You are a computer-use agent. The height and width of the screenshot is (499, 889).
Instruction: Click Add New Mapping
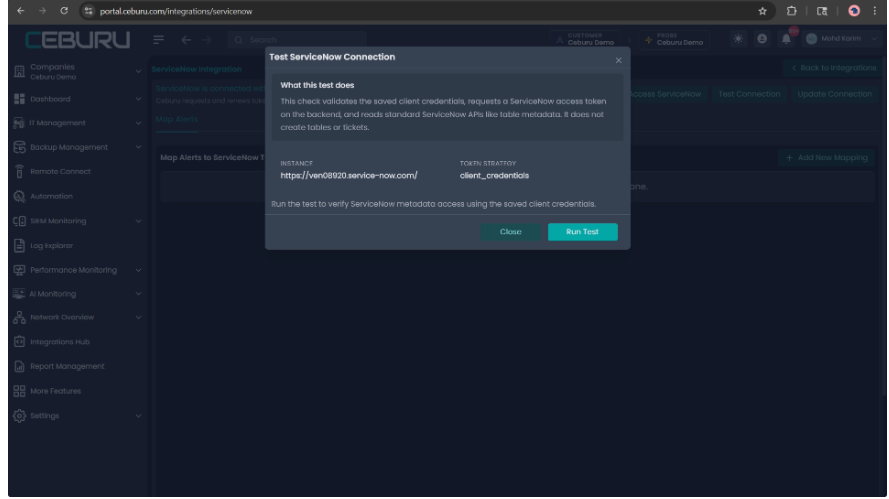pos(827,158)
